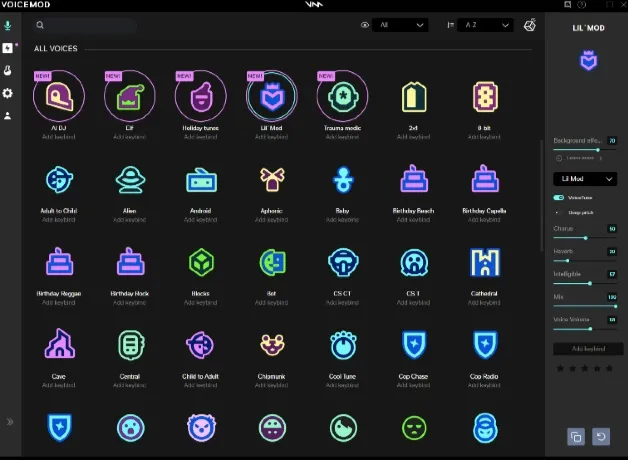Open the All filter dropdown
628x460 pixels.
[x=400, y=25]
